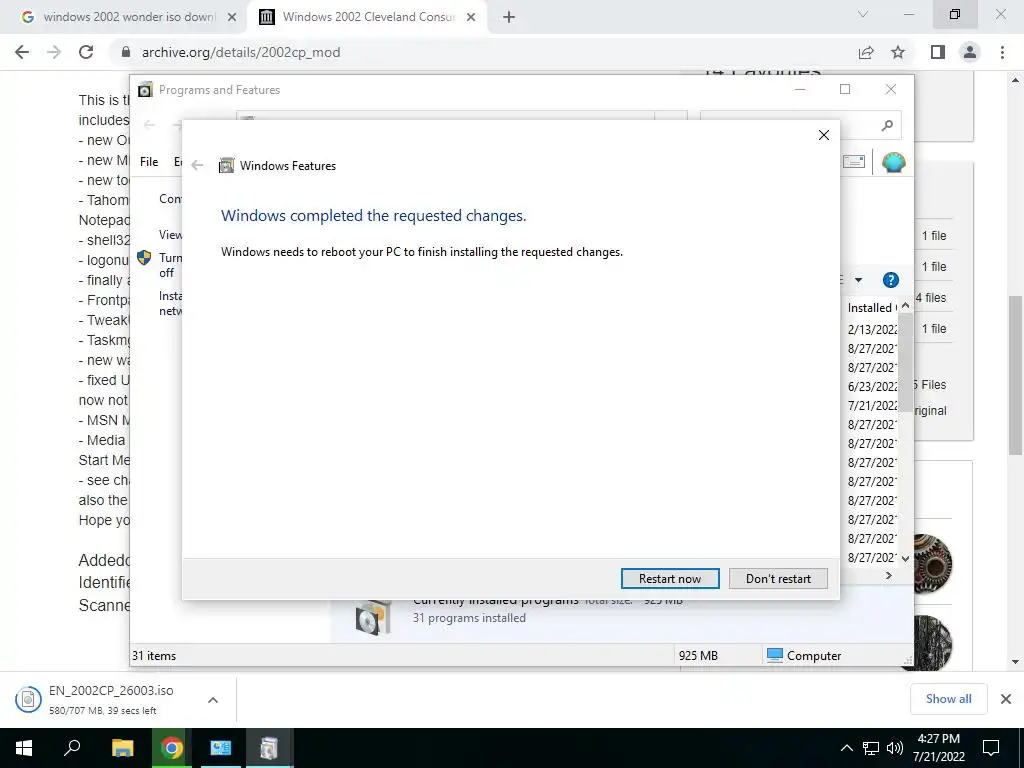Click the Installed On column header
1024x768 pixels.
[x=871, y=308]
